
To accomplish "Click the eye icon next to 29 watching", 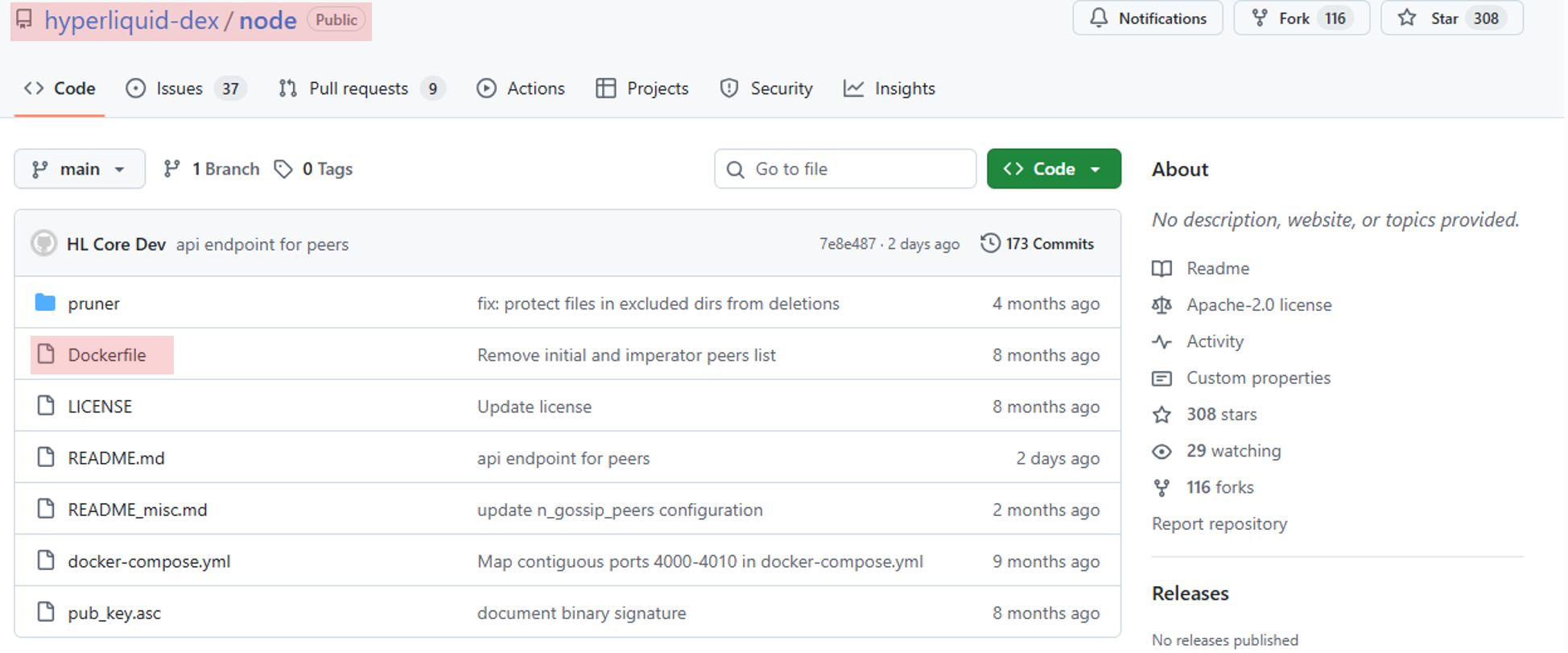I will click(x=1162, y=451).
